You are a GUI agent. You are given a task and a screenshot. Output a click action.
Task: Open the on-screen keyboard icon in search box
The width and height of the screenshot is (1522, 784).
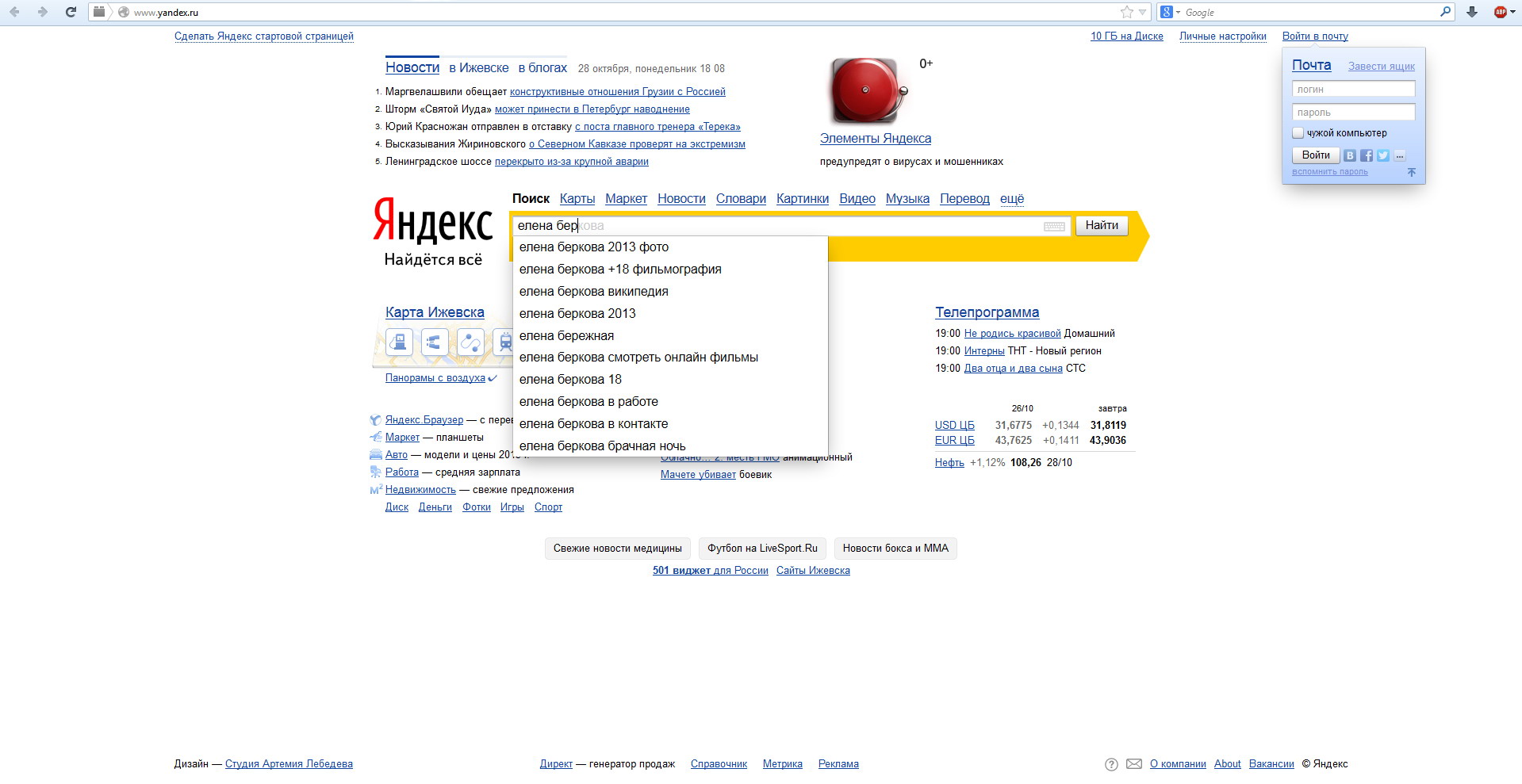tap(1054, 226)
